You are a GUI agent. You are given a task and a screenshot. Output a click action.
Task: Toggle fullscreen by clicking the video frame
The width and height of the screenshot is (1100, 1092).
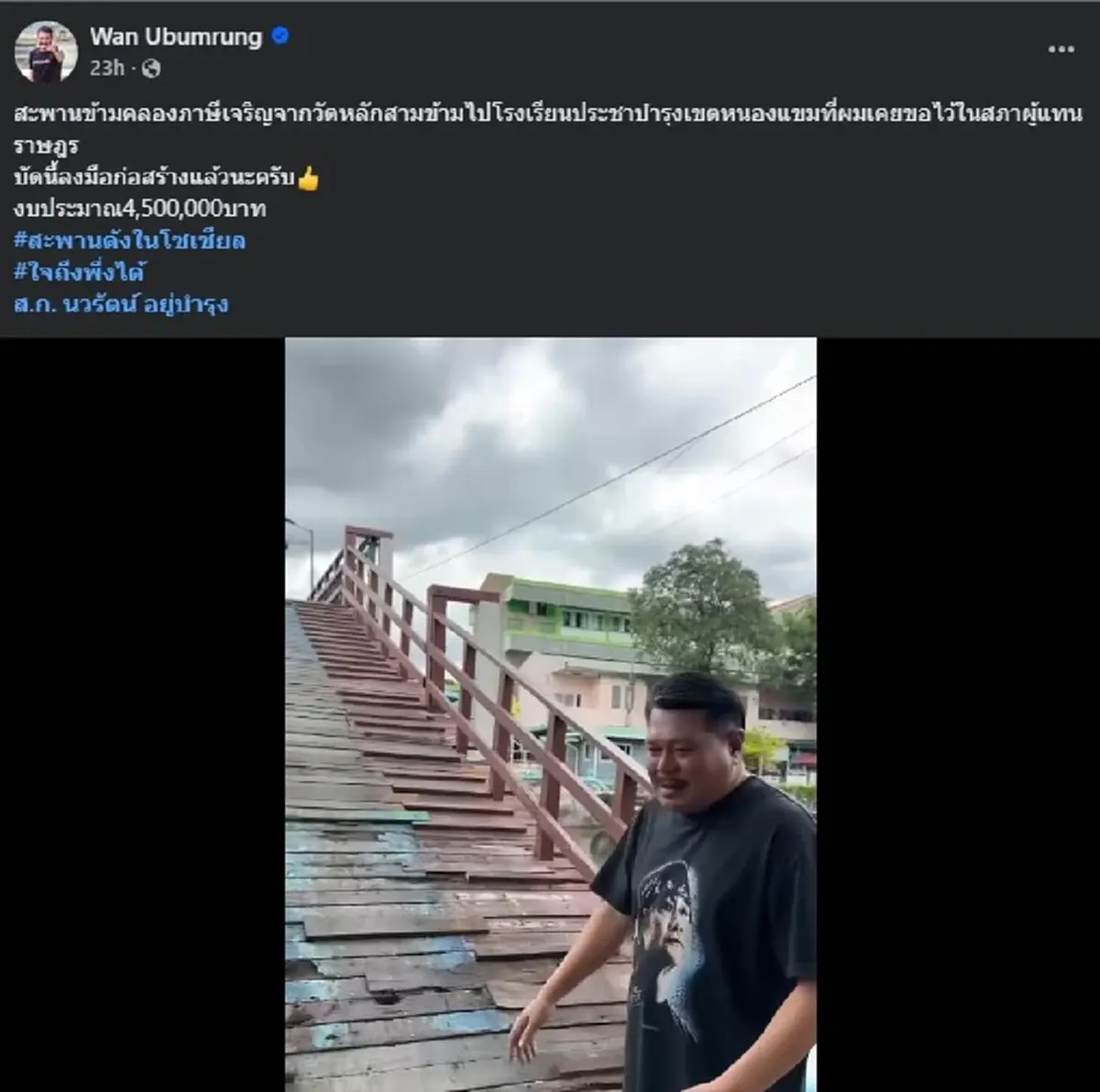[550, 715]
